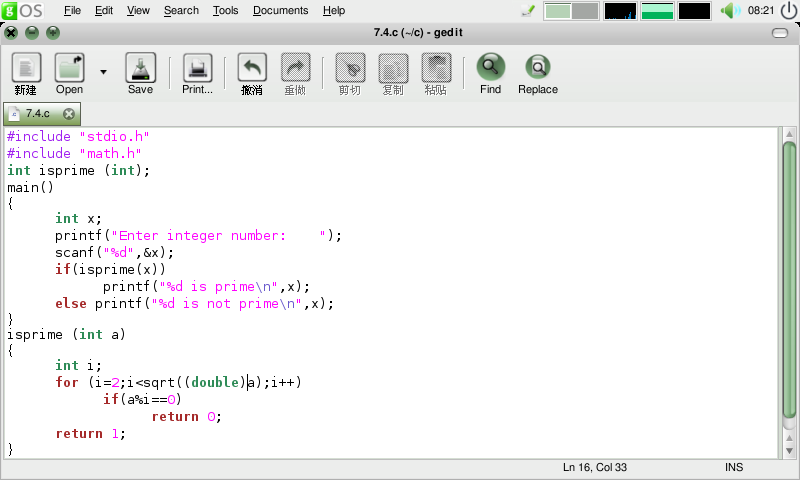This screenshot has height=480, width=800.
Task: Click the 'int isprime (int);' declaration line
Action: point(79,170)
